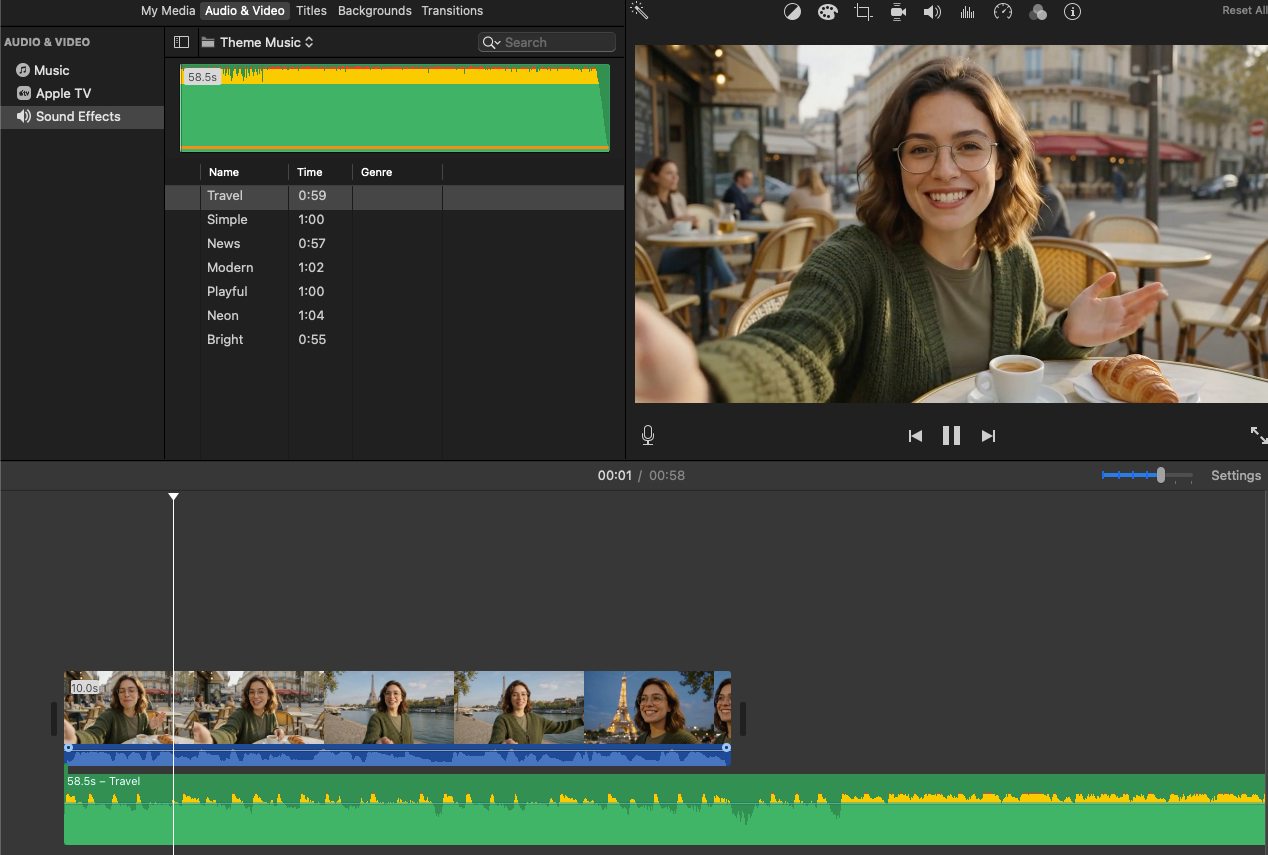The image size is (1268, 855).
Task: Click the clip's left trim edge handle
Action: pyautogui.click(x=55, y=719)
